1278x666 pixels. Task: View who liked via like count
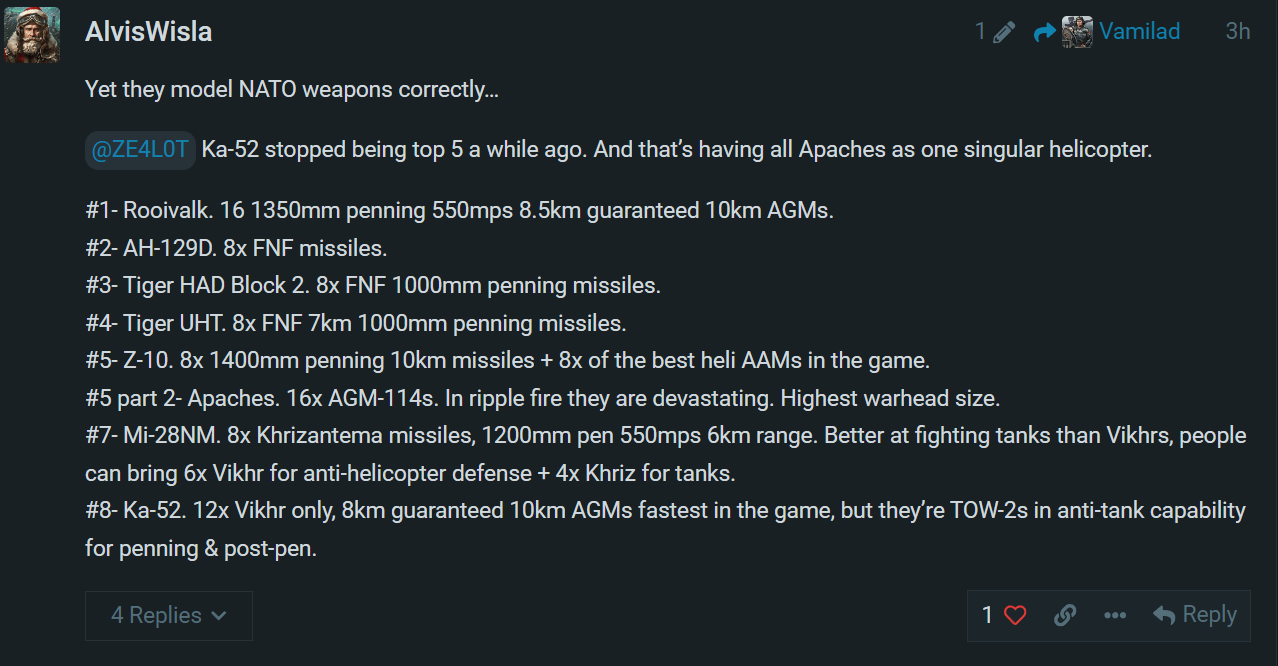click(987, 615)
